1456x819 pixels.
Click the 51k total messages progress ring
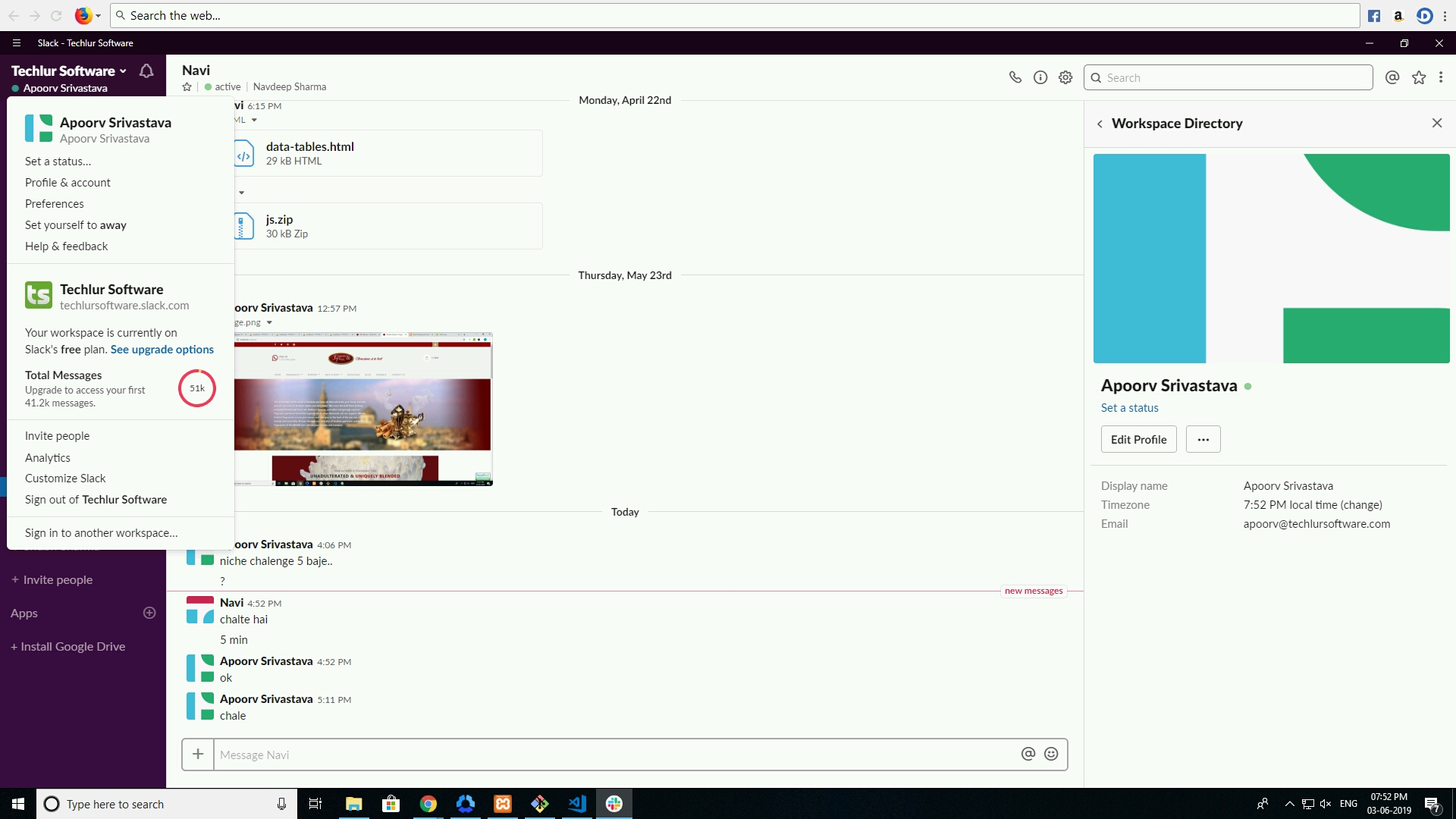[197, 388]
